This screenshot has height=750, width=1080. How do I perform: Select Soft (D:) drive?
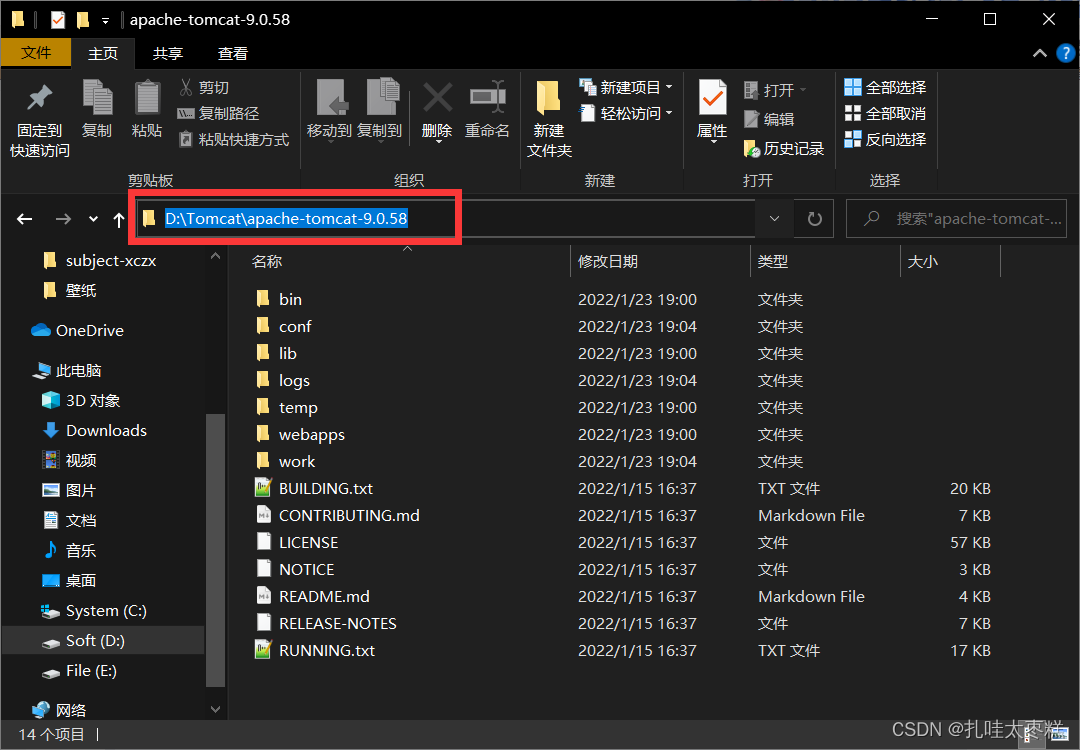(83, 640)
